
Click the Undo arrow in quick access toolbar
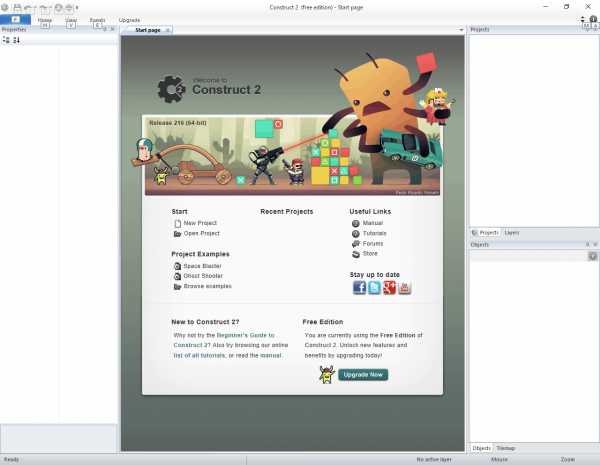coord(28,7)
